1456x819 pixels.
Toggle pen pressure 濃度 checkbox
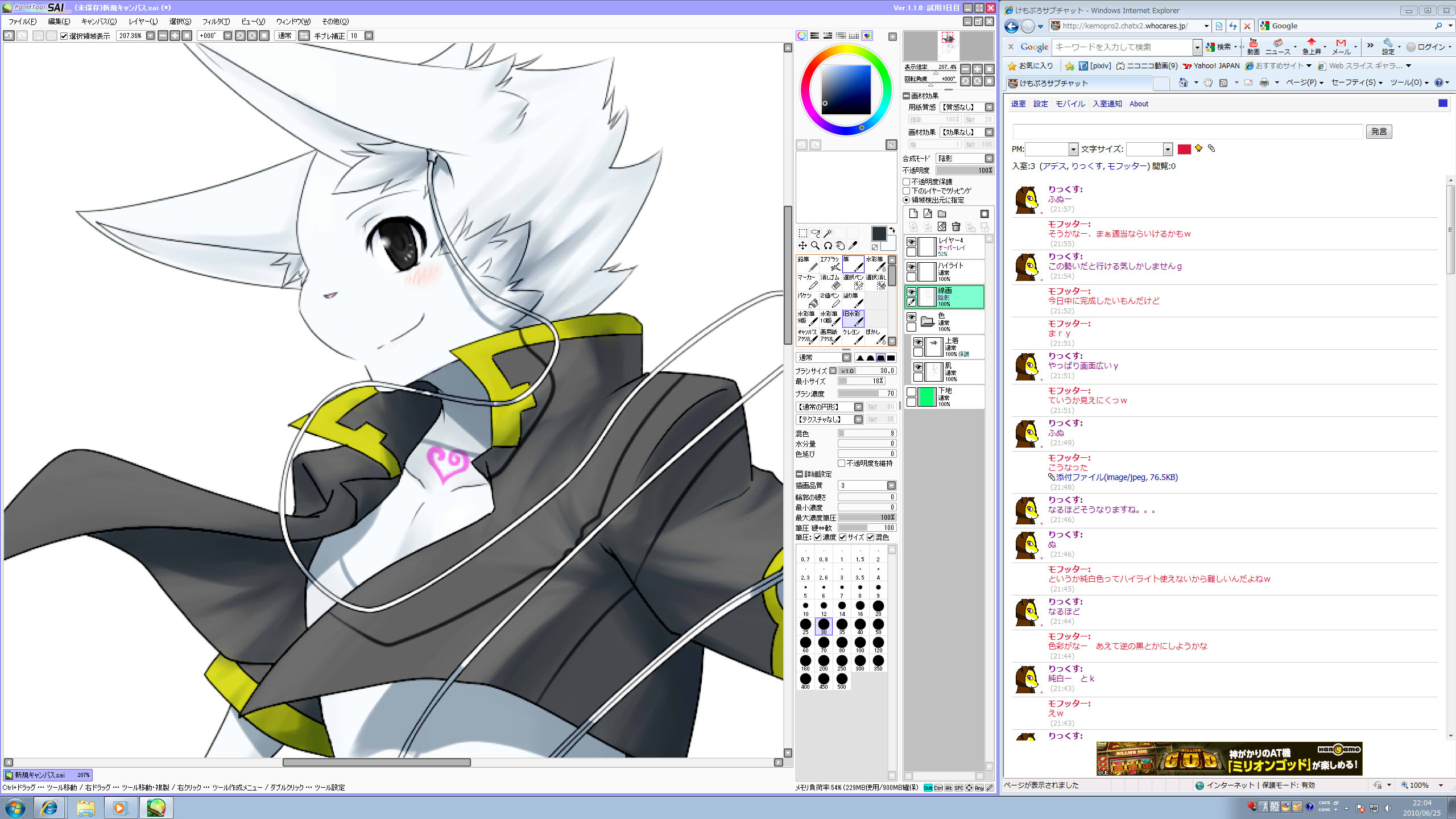pos(817,537)
